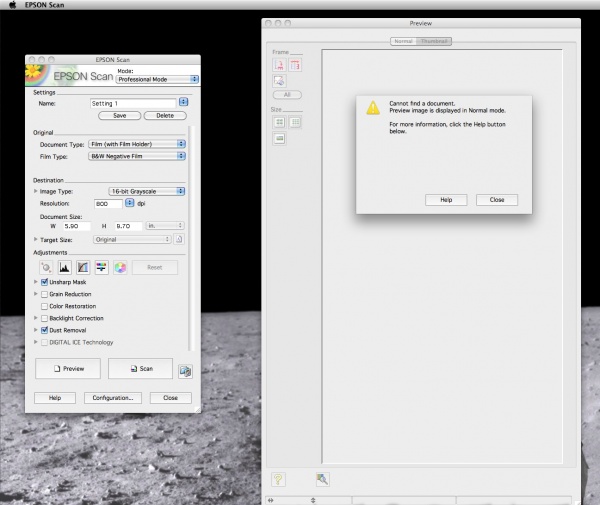Viewport: 600px width, 505px height.
Task: Click the delete marquee icon in Preview
Action: click(x=295, y=65)
